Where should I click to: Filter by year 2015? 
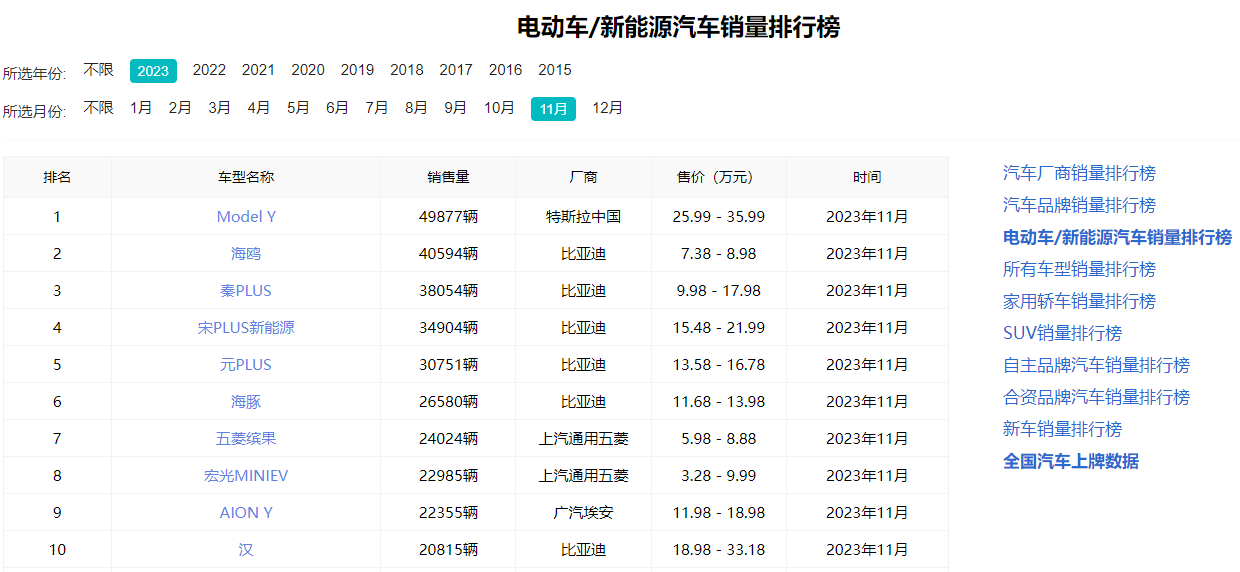click(555, 70)
